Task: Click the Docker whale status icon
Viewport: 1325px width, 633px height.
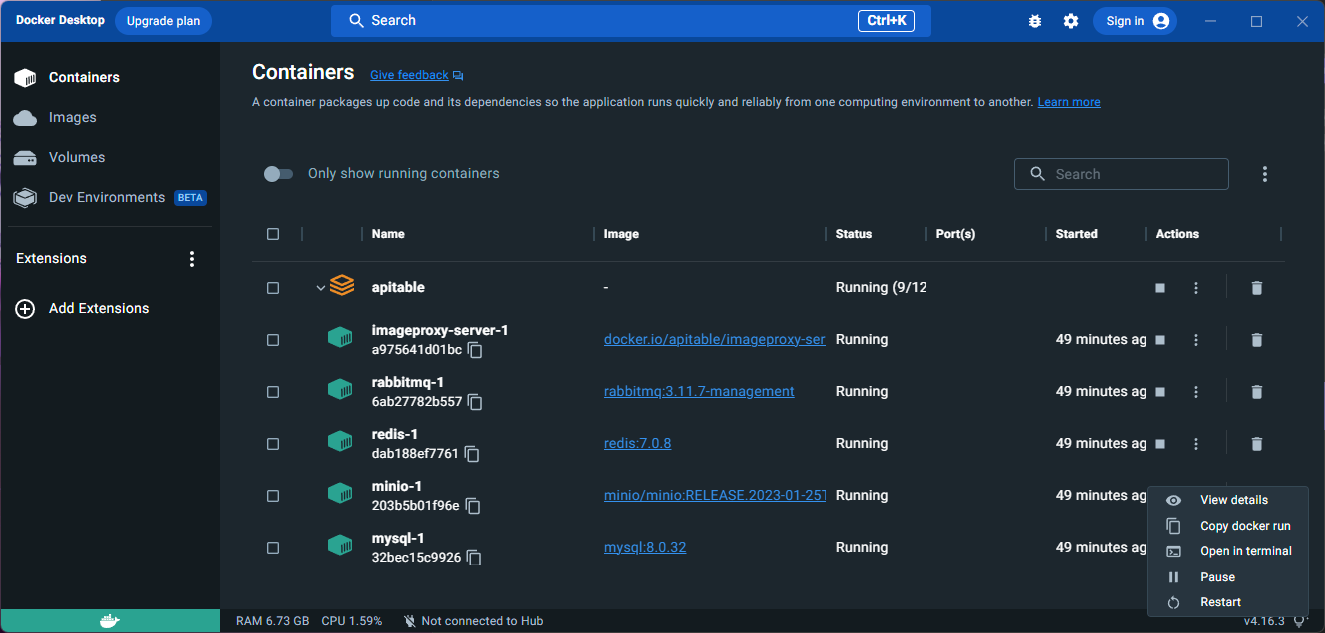Action: (110, 621)
